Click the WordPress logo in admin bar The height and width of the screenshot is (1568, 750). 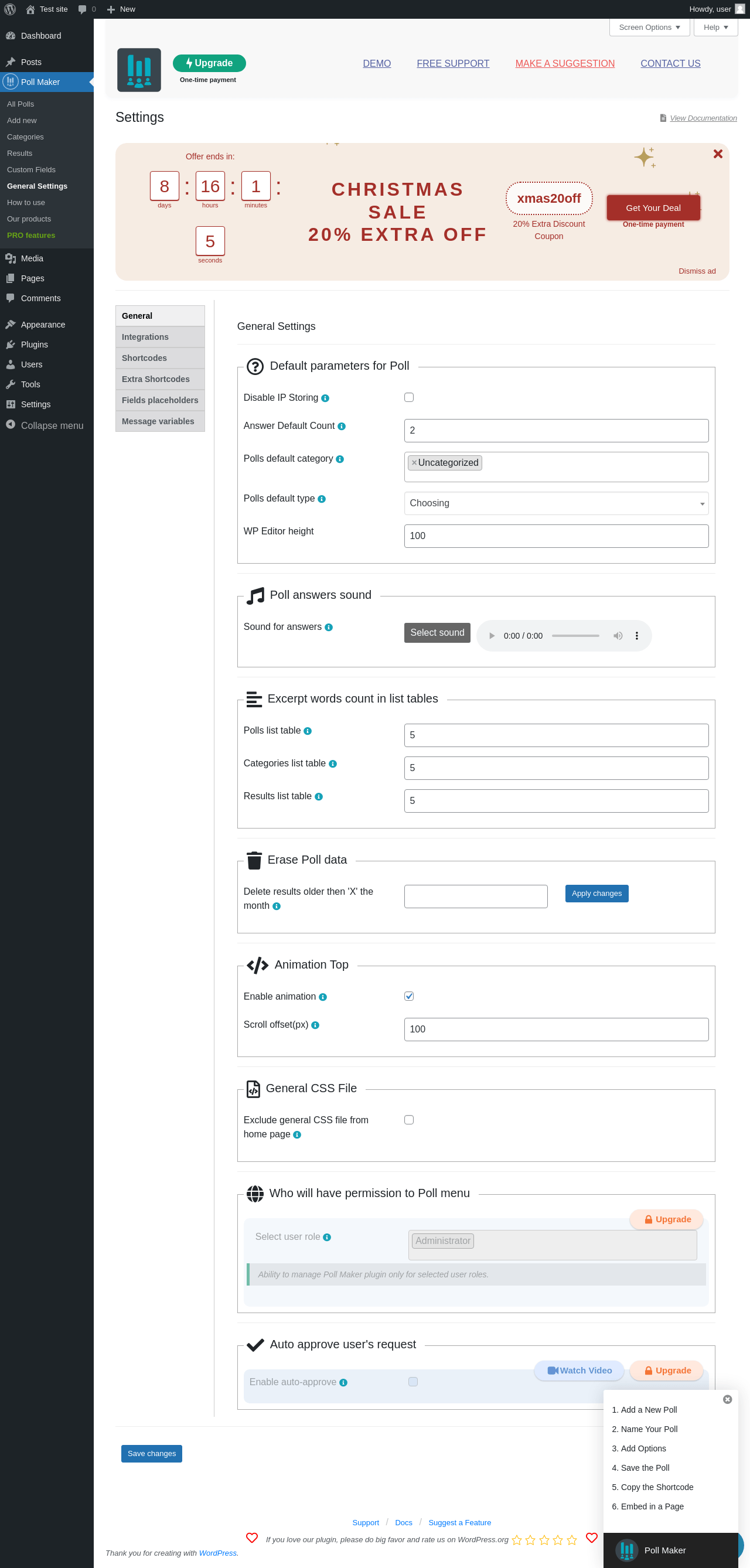(11, 9)
